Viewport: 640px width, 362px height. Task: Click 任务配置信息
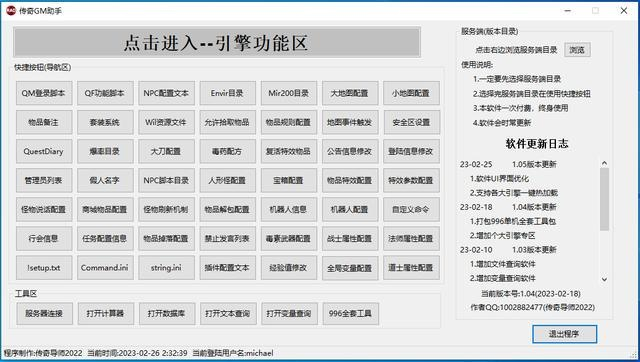point(105,239)
